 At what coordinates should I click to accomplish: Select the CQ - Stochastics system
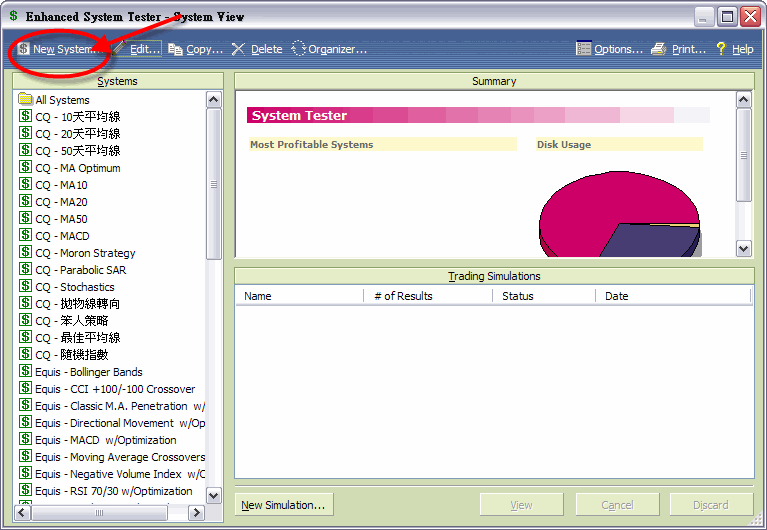tap(67, 287)
